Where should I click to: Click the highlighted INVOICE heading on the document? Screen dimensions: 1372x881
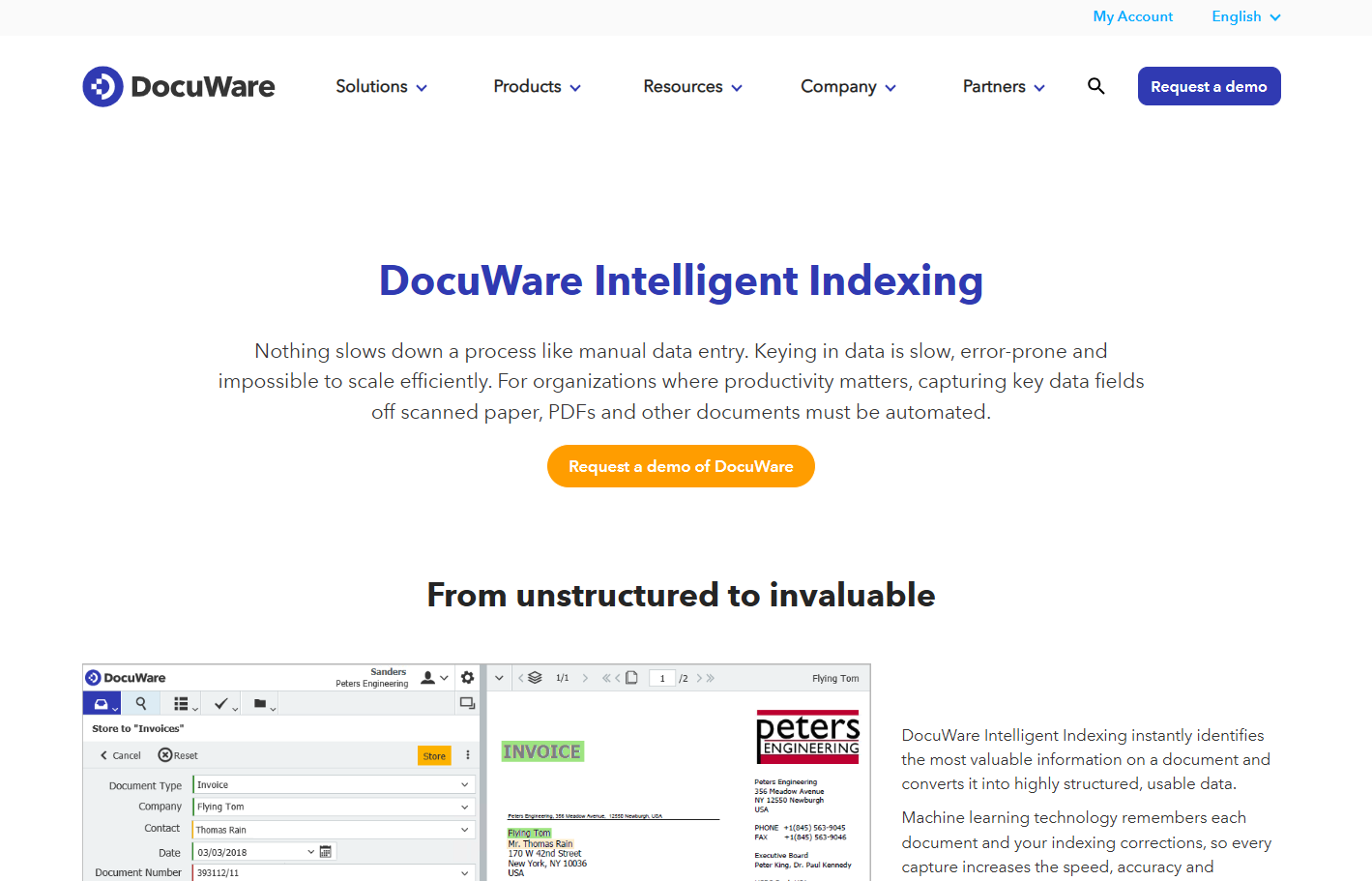(x=542, y=751)
